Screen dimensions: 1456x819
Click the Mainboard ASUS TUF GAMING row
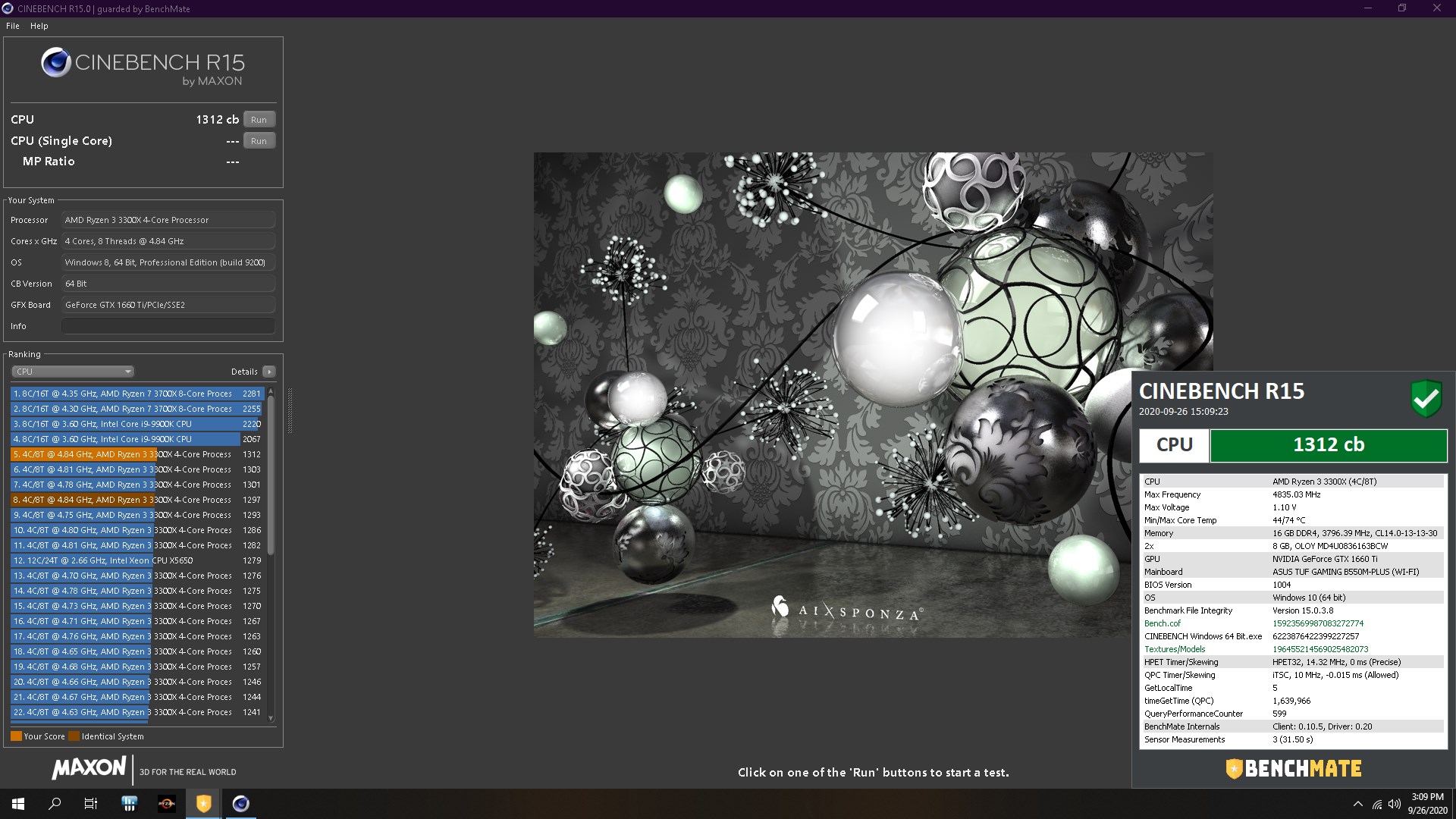coord(1293,572)
